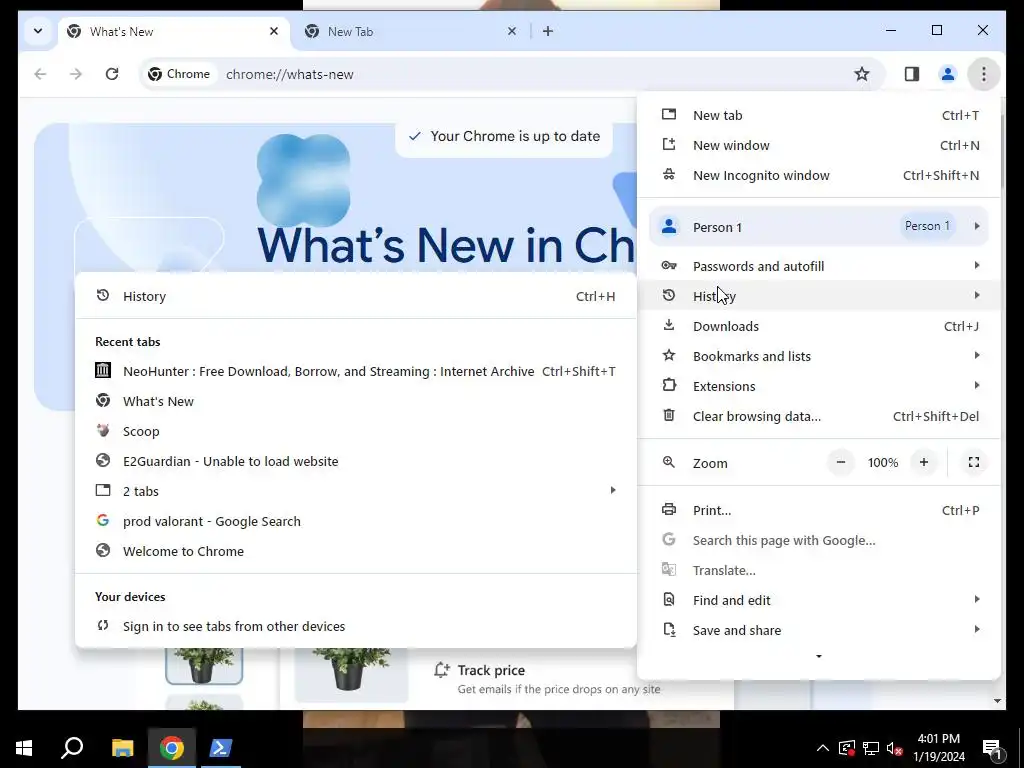Reopen the Scoop recent tab

tap(356, 431)
